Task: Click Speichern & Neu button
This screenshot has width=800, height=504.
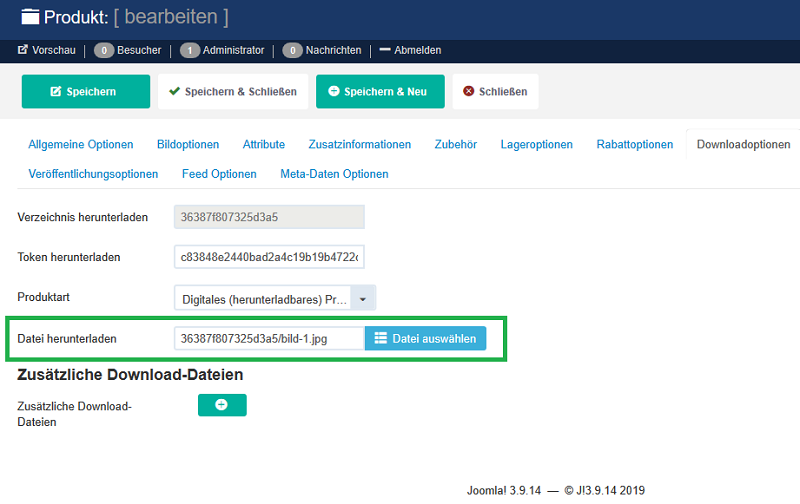Action: click(380, 91)
